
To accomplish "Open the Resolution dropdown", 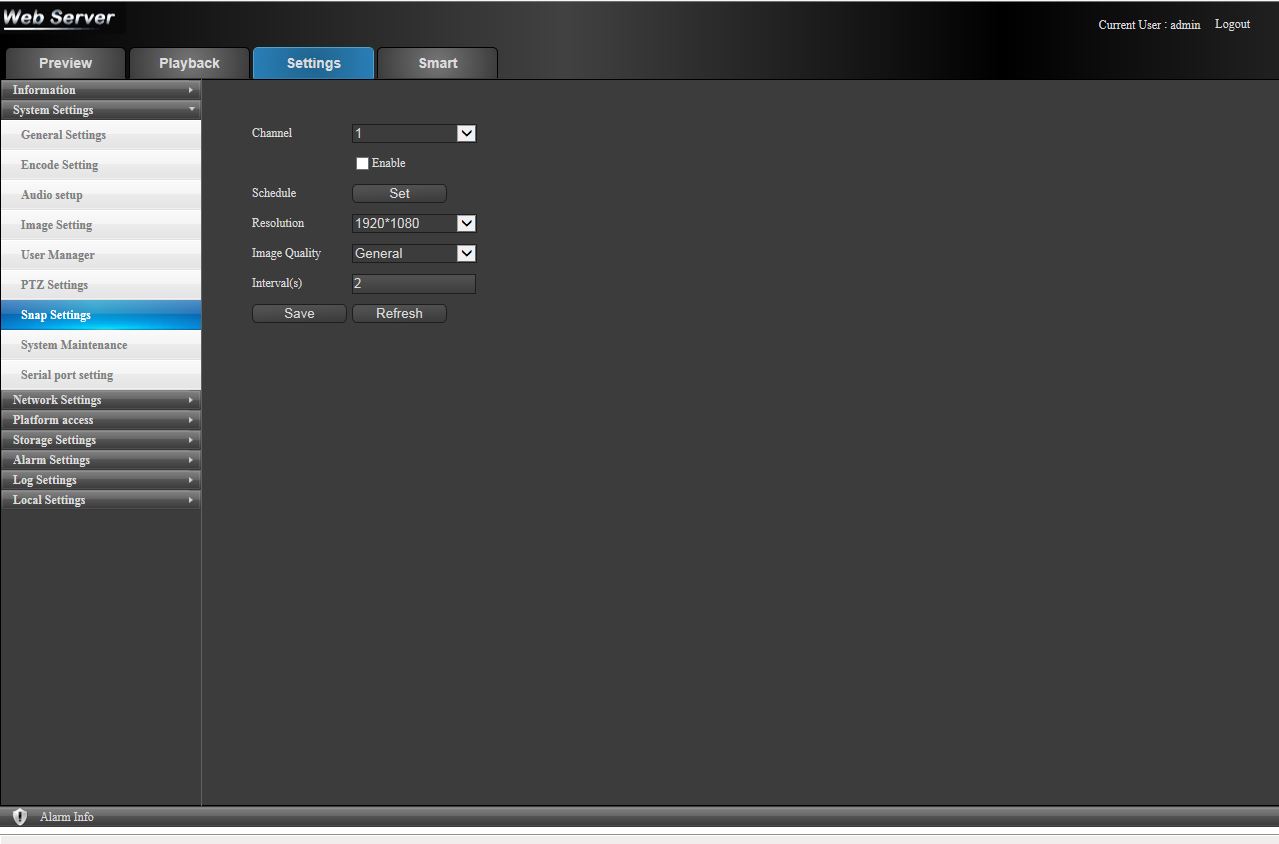I will pyautogui.click(x=414, y=223).
